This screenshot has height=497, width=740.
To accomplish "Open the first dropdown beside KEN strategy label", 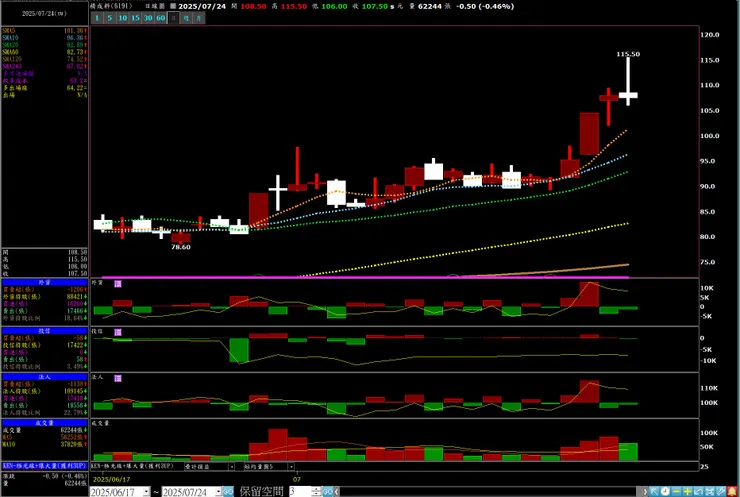I will [231, 466].
